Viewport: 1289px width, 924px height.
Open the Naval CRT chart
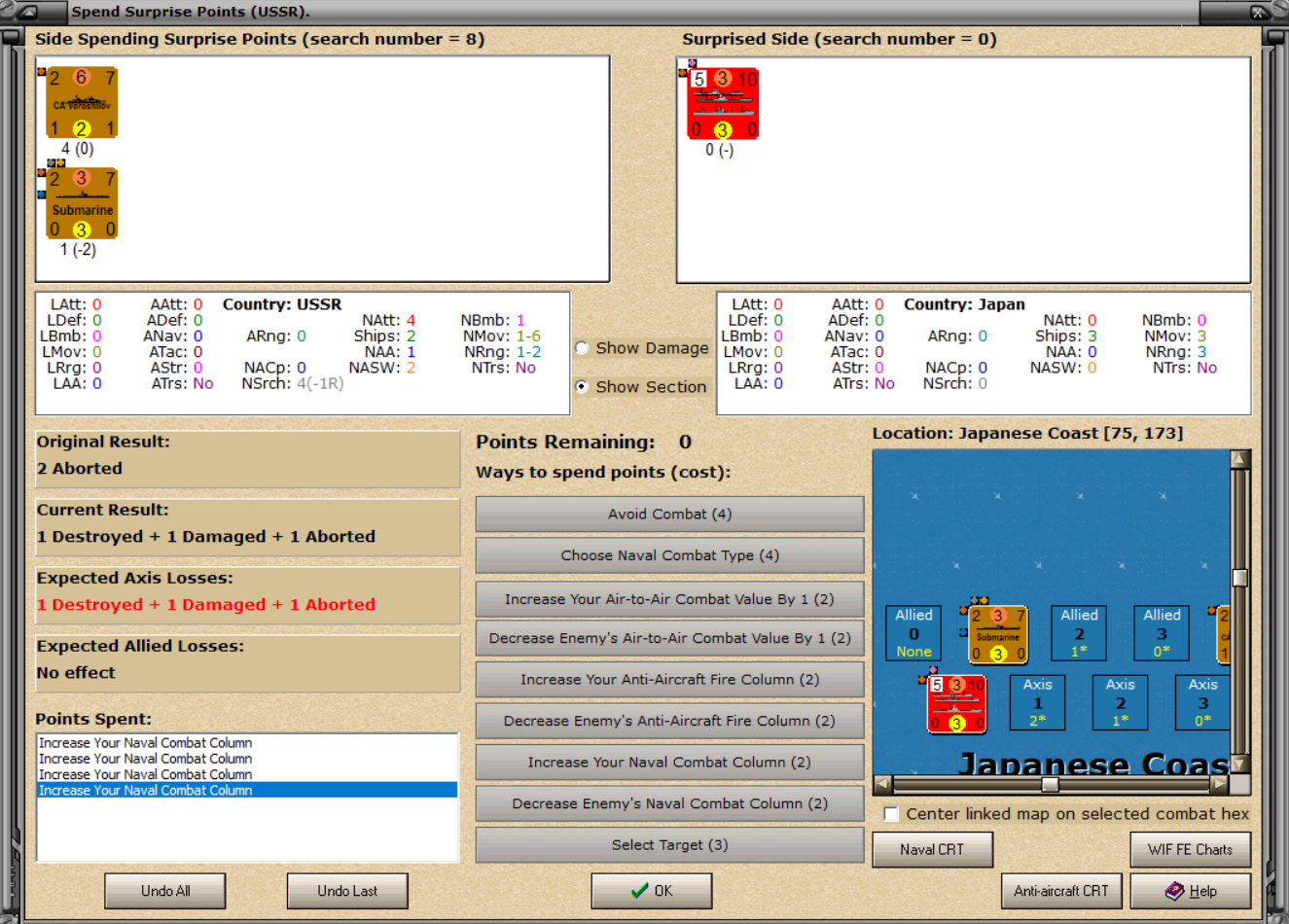(x=932, y=849)
